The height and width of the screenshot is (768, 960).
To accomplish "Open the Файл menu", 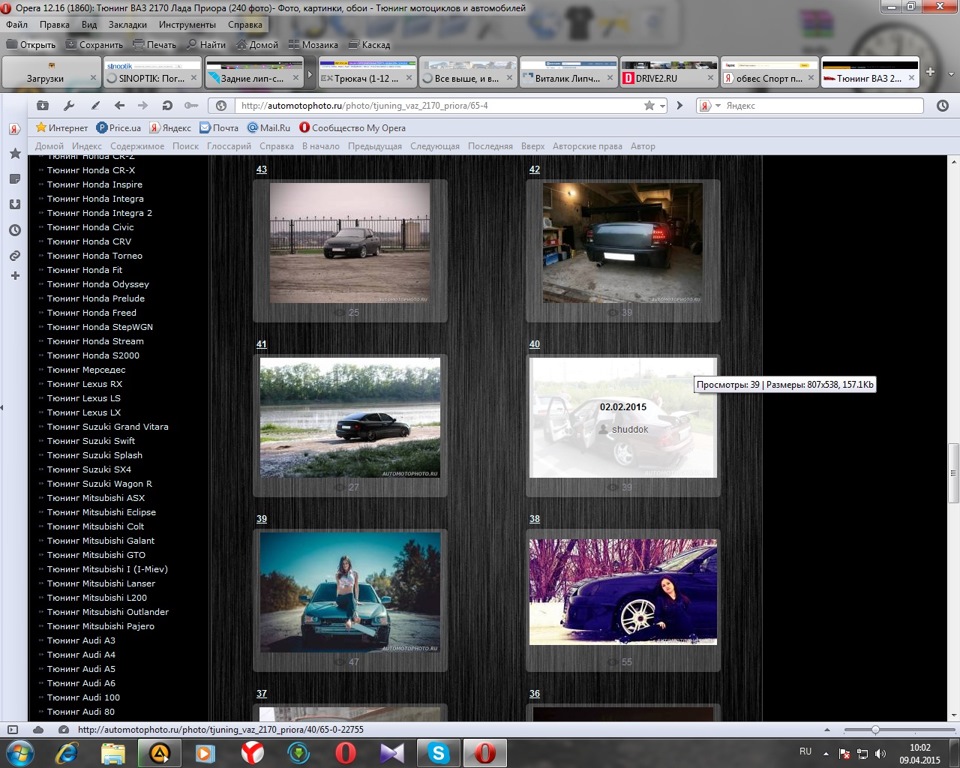I will coord(17,24).
